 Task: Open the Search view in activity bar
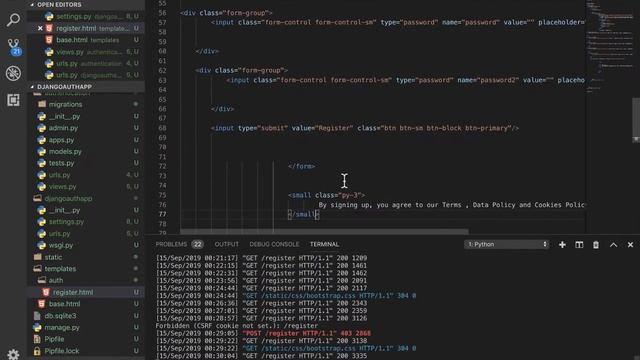point(13,19)
